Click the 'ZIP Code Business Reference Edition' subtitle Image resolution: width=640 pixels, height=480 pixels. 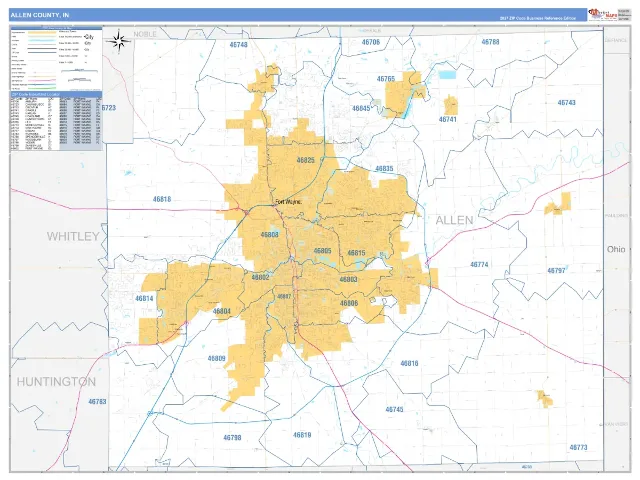point(538,18)
